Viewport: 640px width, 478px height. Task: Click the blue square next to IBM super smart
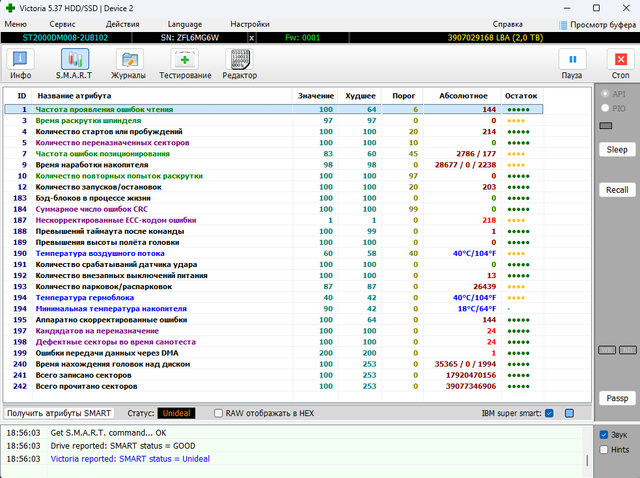click(569, 414)
